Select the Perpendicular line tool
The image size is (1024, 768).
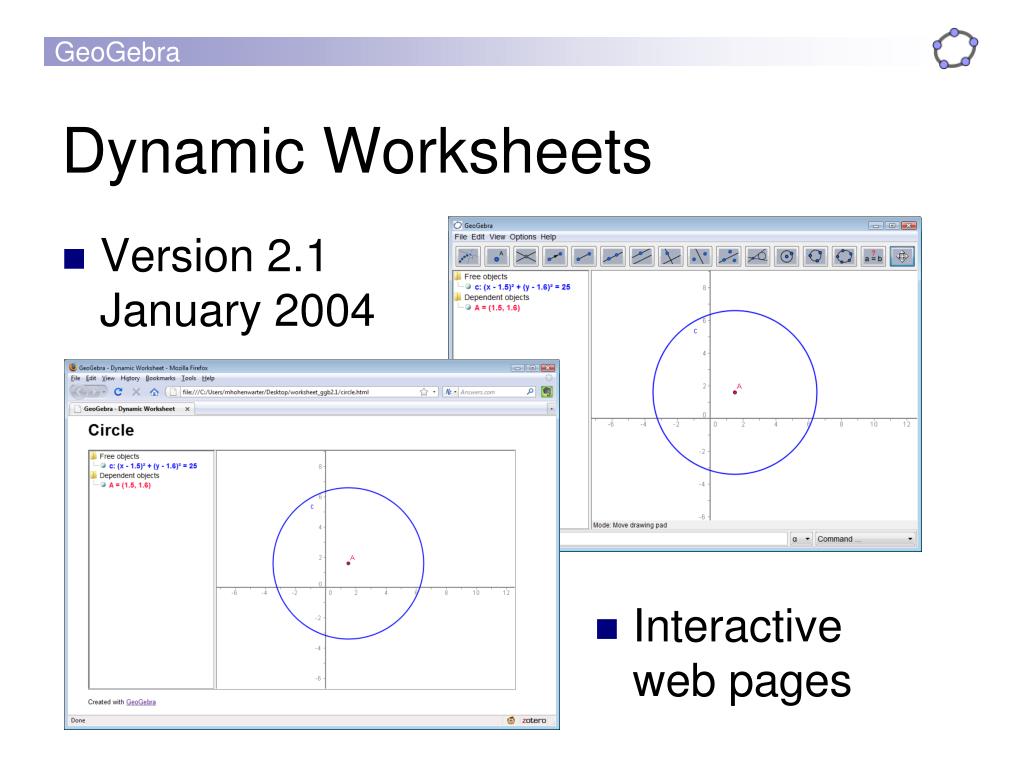pyautogui.click(x=671, y=257)
